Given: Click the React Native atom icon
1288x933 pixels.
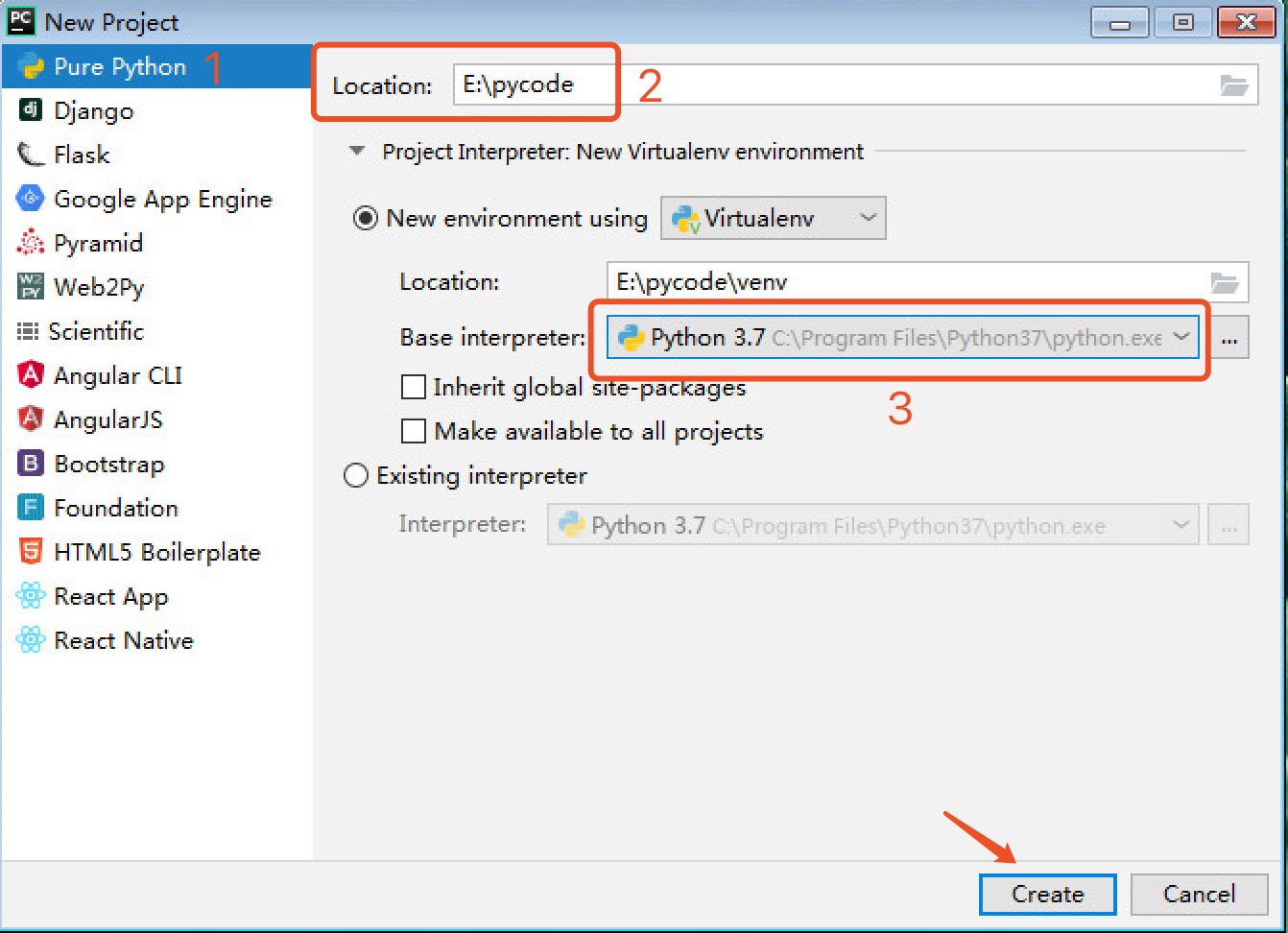Looking at the screenshot, I should (x=31, y=640).
